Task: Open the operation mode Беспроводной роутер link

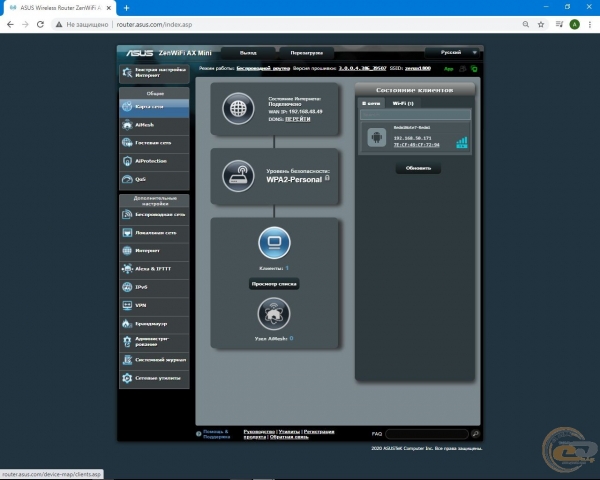Action: [x=263, y=69]
